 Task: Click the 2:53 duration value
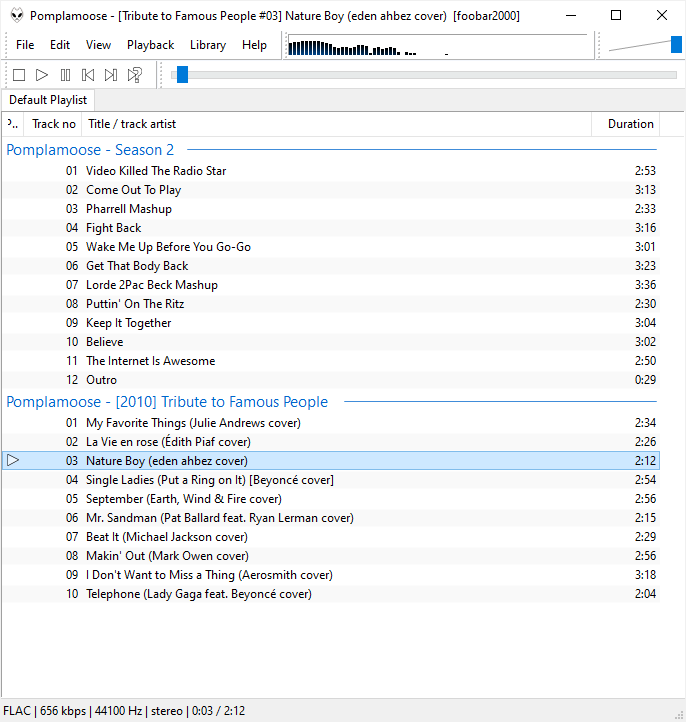tap(645, 171)
